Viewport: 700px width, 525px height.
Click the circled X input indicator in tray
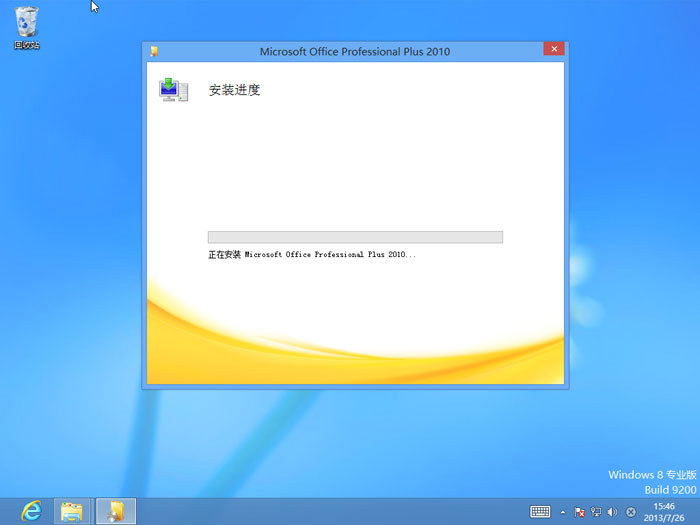tap(631, 512)
